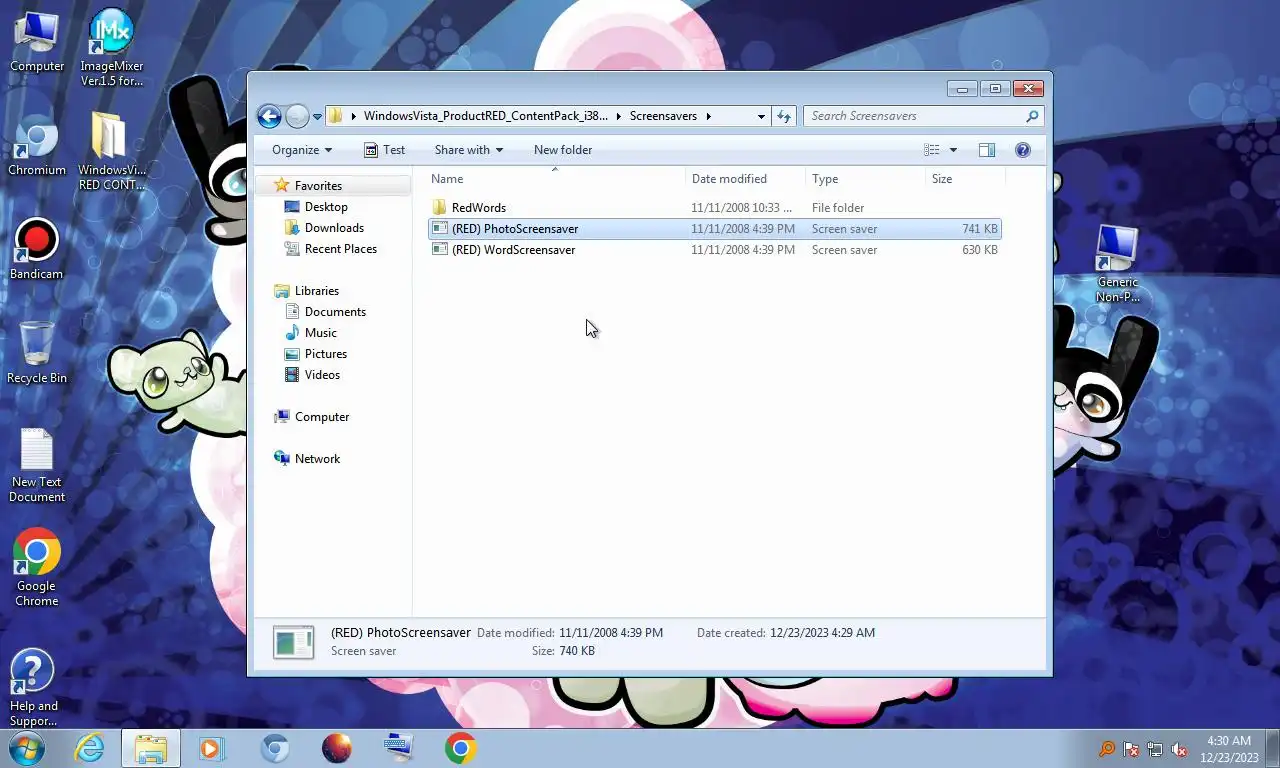Image resolution: width=1280 pixels, height=768 pixels.
Task: Click the address bar refresh button
Action: click(x=784, y=116)
